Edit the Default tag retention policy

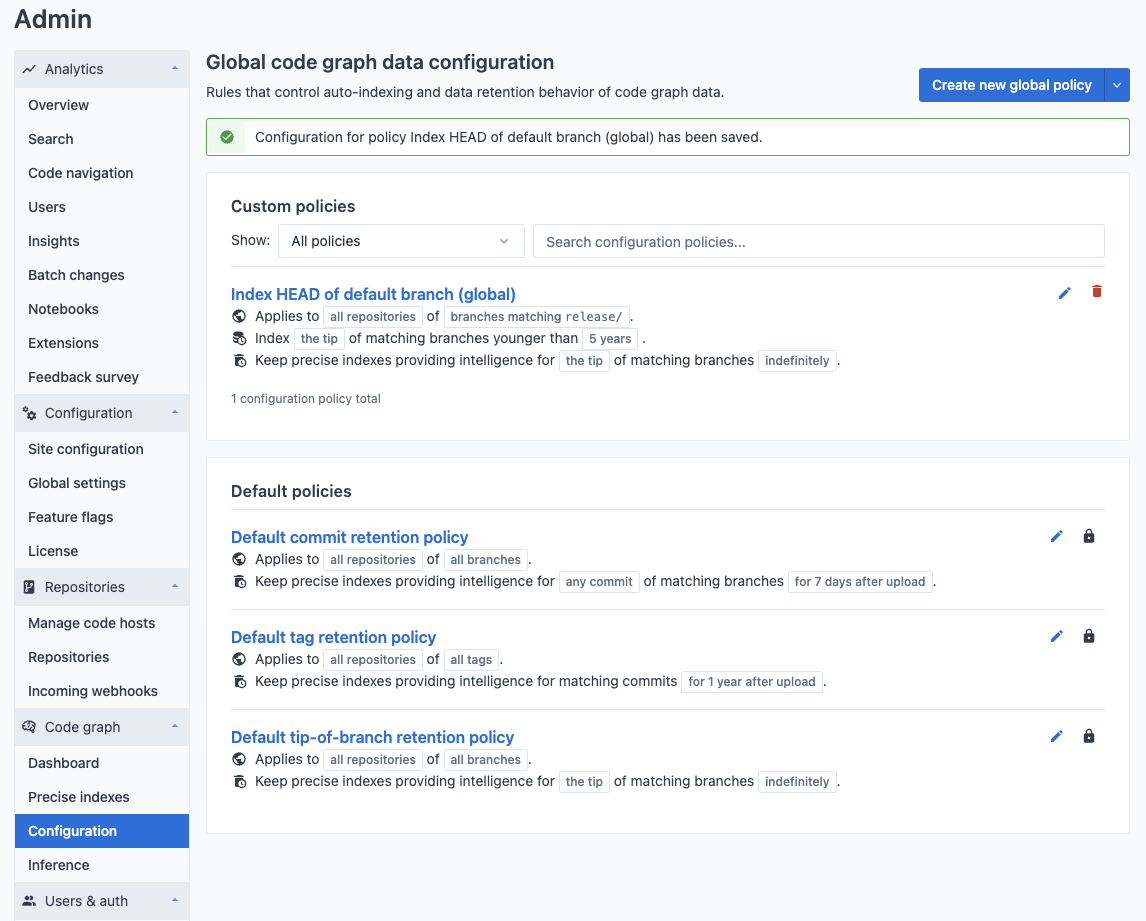tap(1057, 636)
